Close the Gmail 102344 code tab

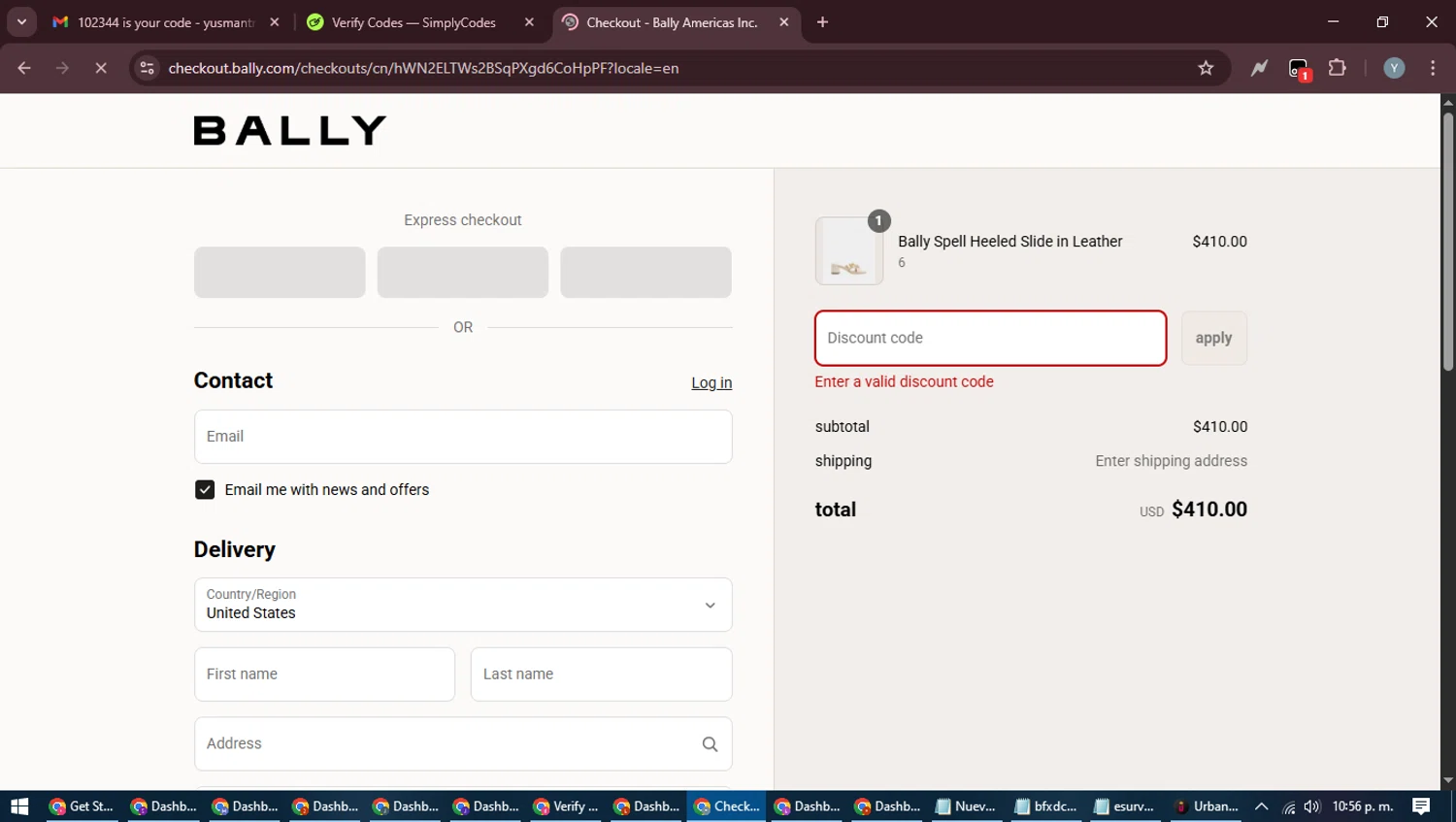click(x=275, y=21)
